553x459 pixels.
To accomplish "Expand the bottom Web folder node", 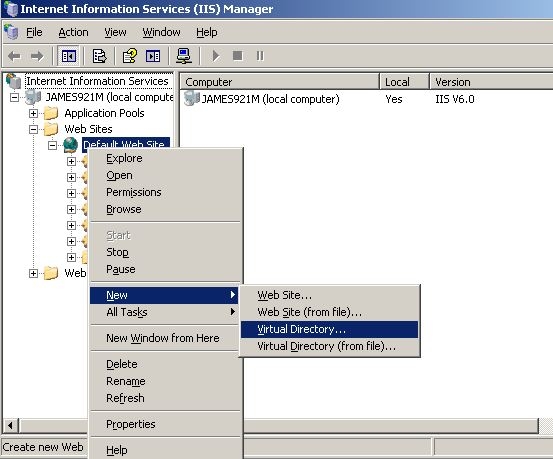I will pos(34,273).
